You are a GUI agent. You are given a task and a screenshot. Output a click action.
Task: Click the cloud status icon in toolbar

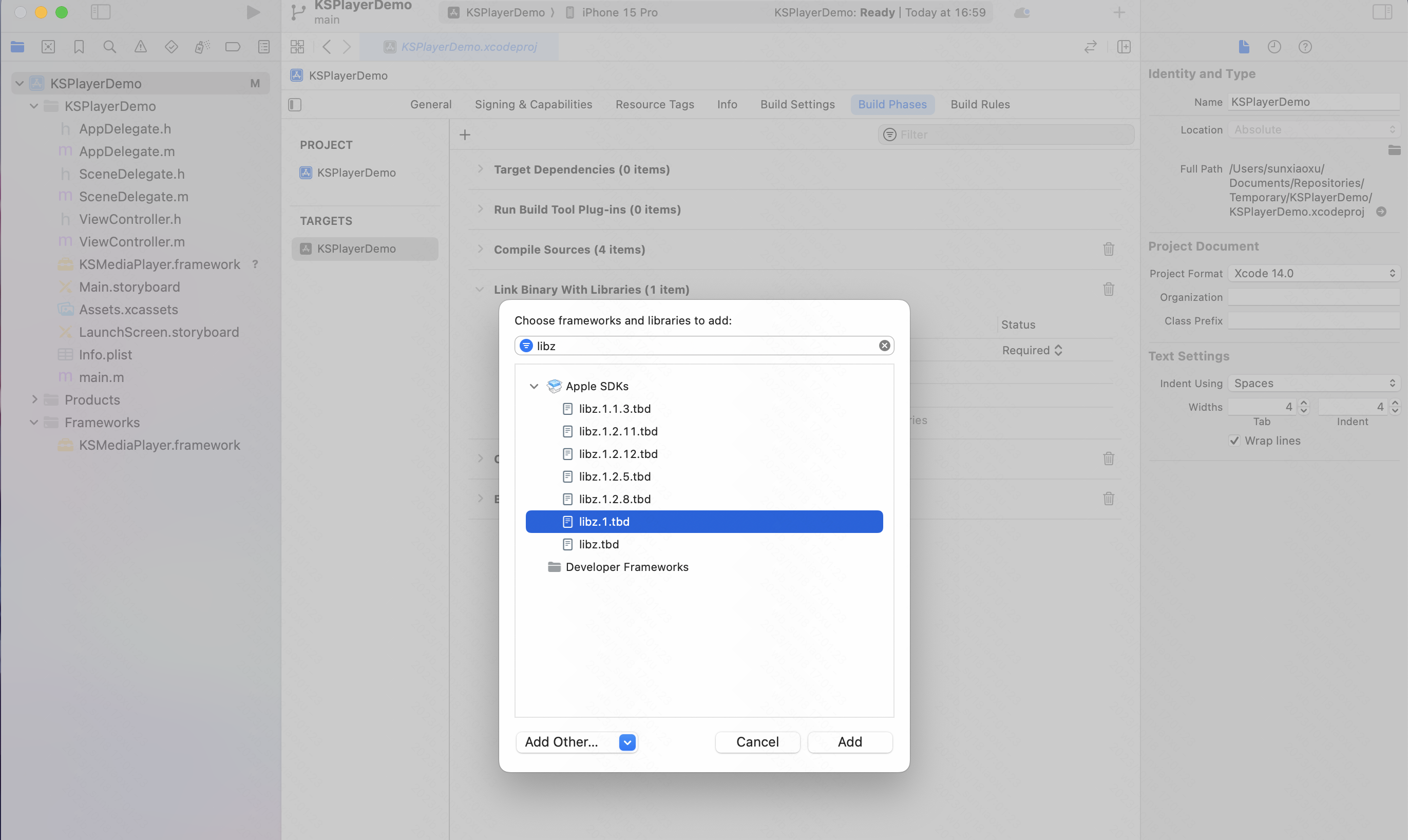click(x=1021, y=12)
